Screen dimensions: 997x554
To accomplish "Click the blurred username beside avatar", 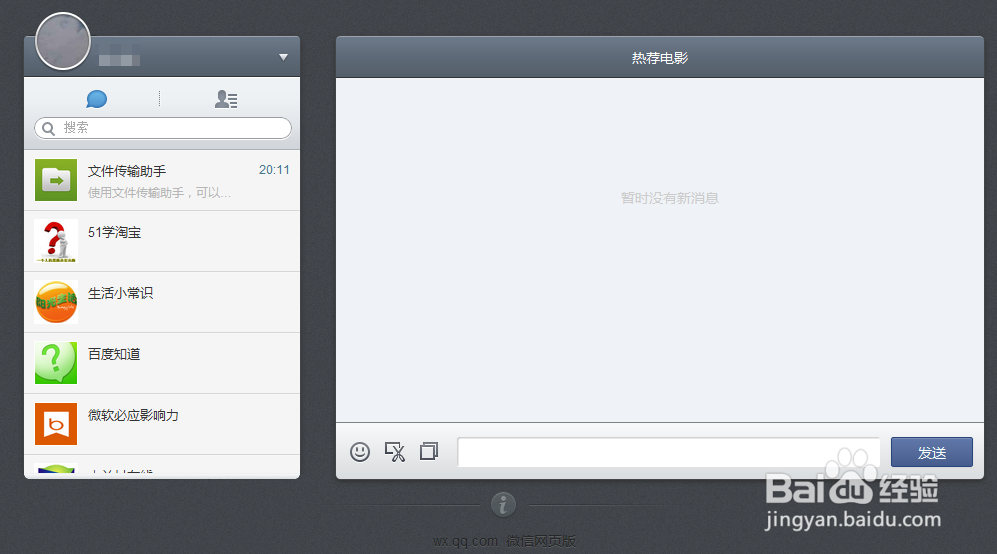I will point(120,55).
